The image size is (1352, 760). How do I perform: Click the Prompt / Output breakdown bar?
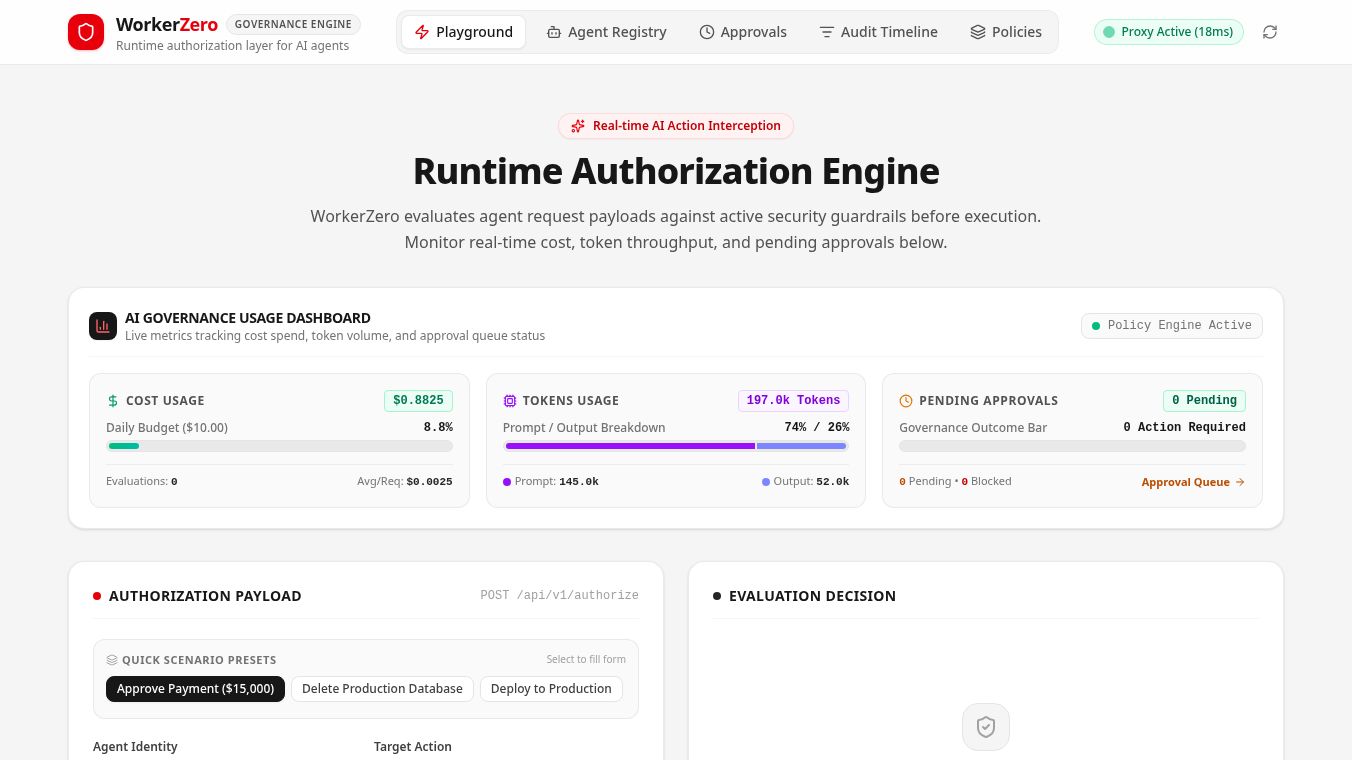(x=676, y=446)
